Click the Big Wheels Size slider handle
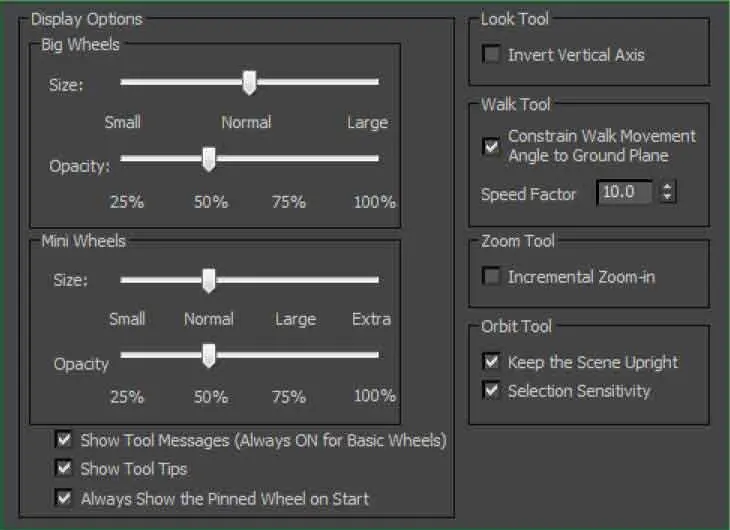Viewport: 730px width, 530px height. tap(250, 83)
